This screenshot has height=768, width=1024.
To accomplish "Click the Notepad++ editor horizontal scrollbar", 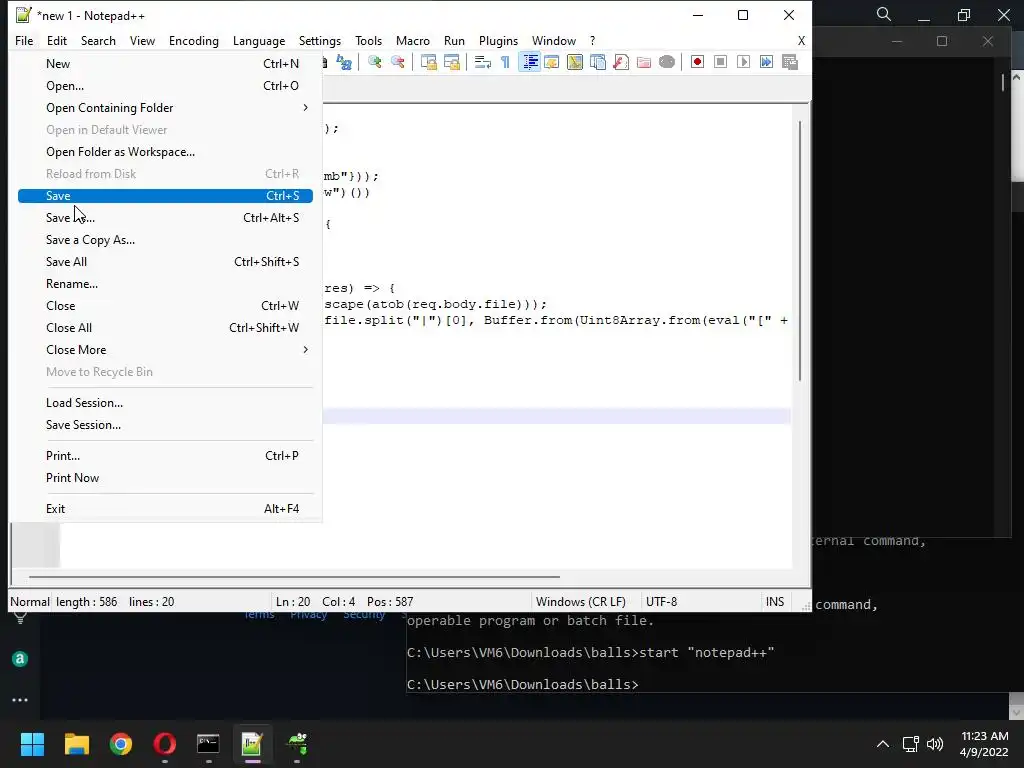I will click(294, 577).
